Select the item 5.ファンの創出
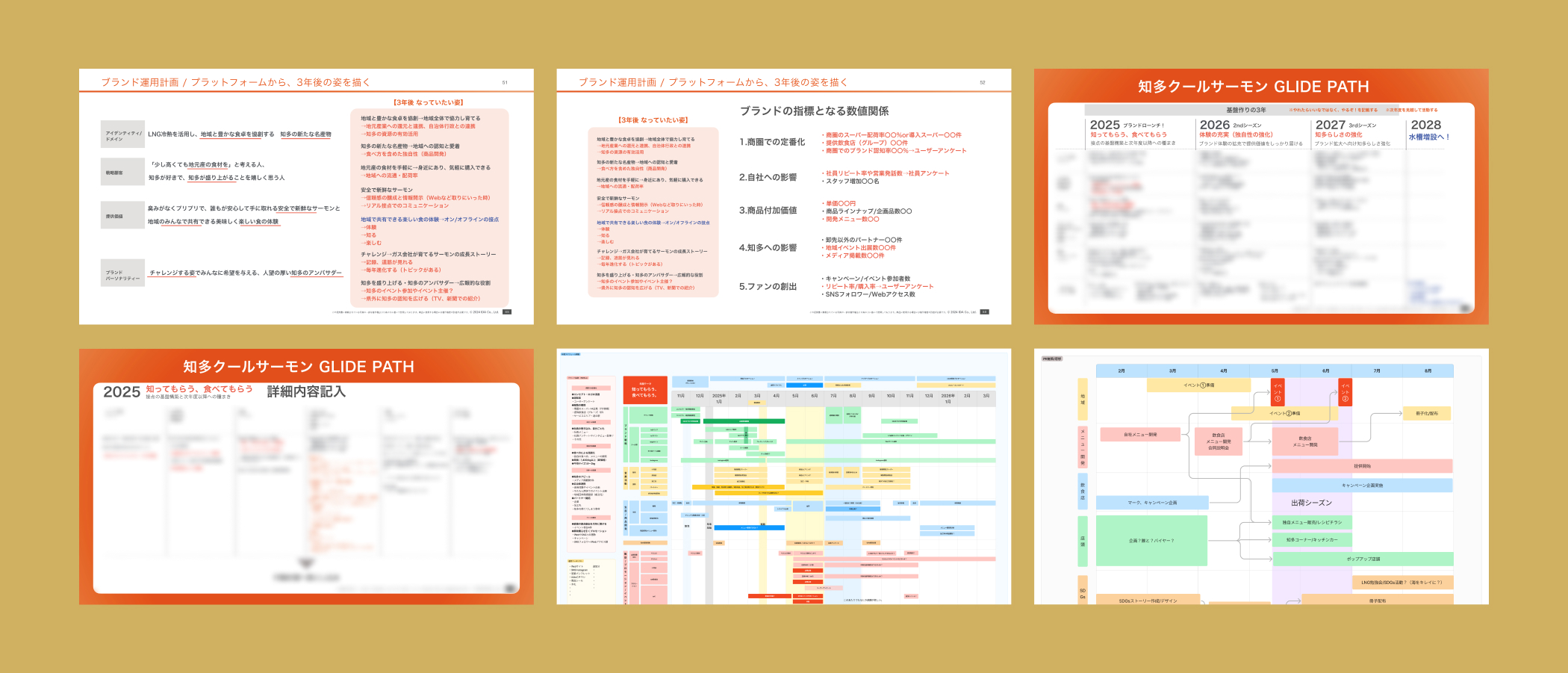This screenshot has width=1568, height=673. pos(768,286)
